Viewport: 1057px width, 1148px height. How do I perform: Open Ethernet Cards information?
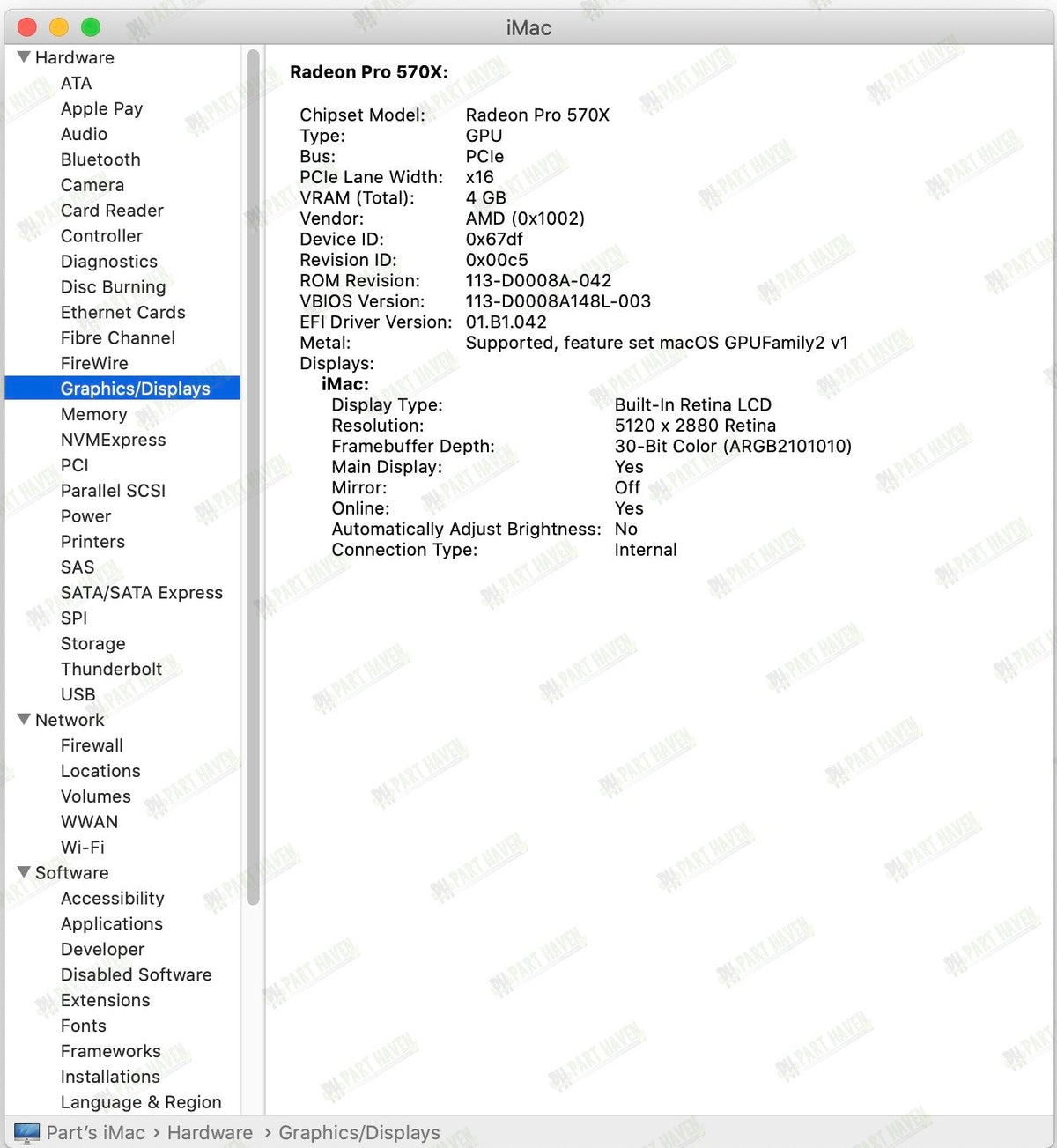click(x=122, y=313)
